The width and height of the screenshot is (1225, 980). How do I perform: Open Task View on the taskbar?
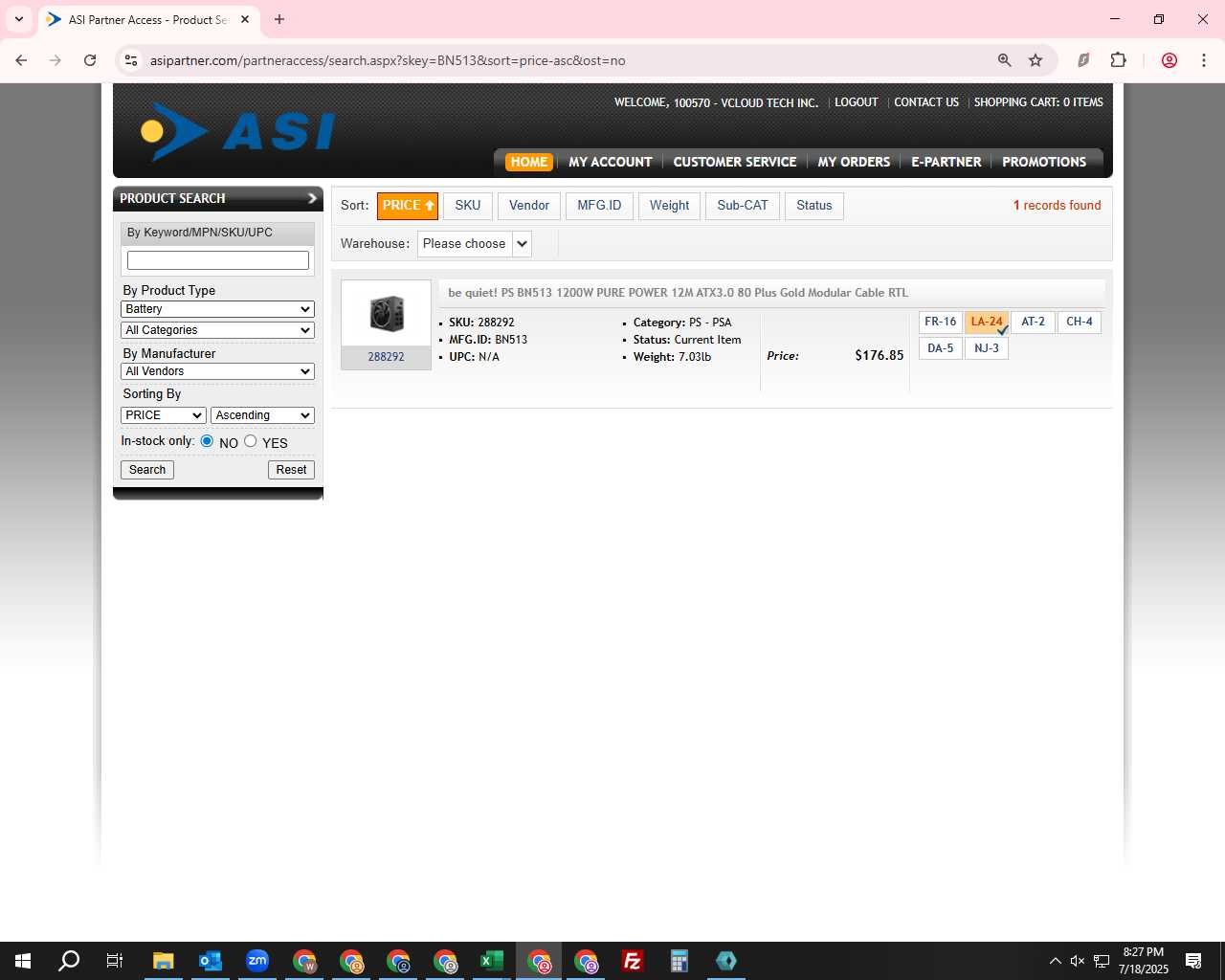point(114,961)
